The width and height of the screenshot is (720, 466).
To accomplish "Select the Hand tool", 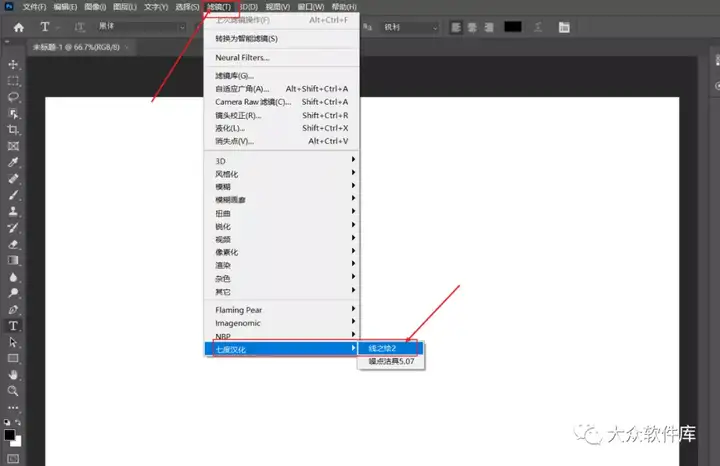I will pyautogui.click(x=13, y=375).
